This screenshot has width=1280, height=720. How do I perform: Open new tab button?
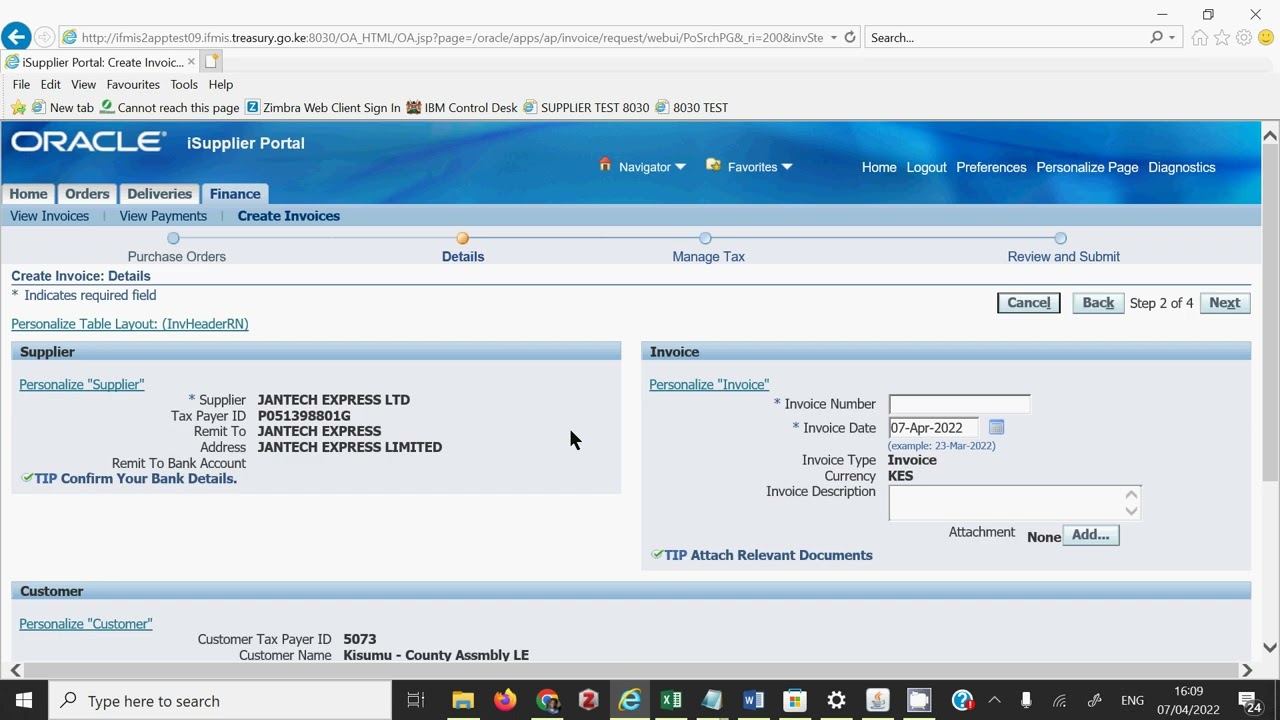(212, 62)
